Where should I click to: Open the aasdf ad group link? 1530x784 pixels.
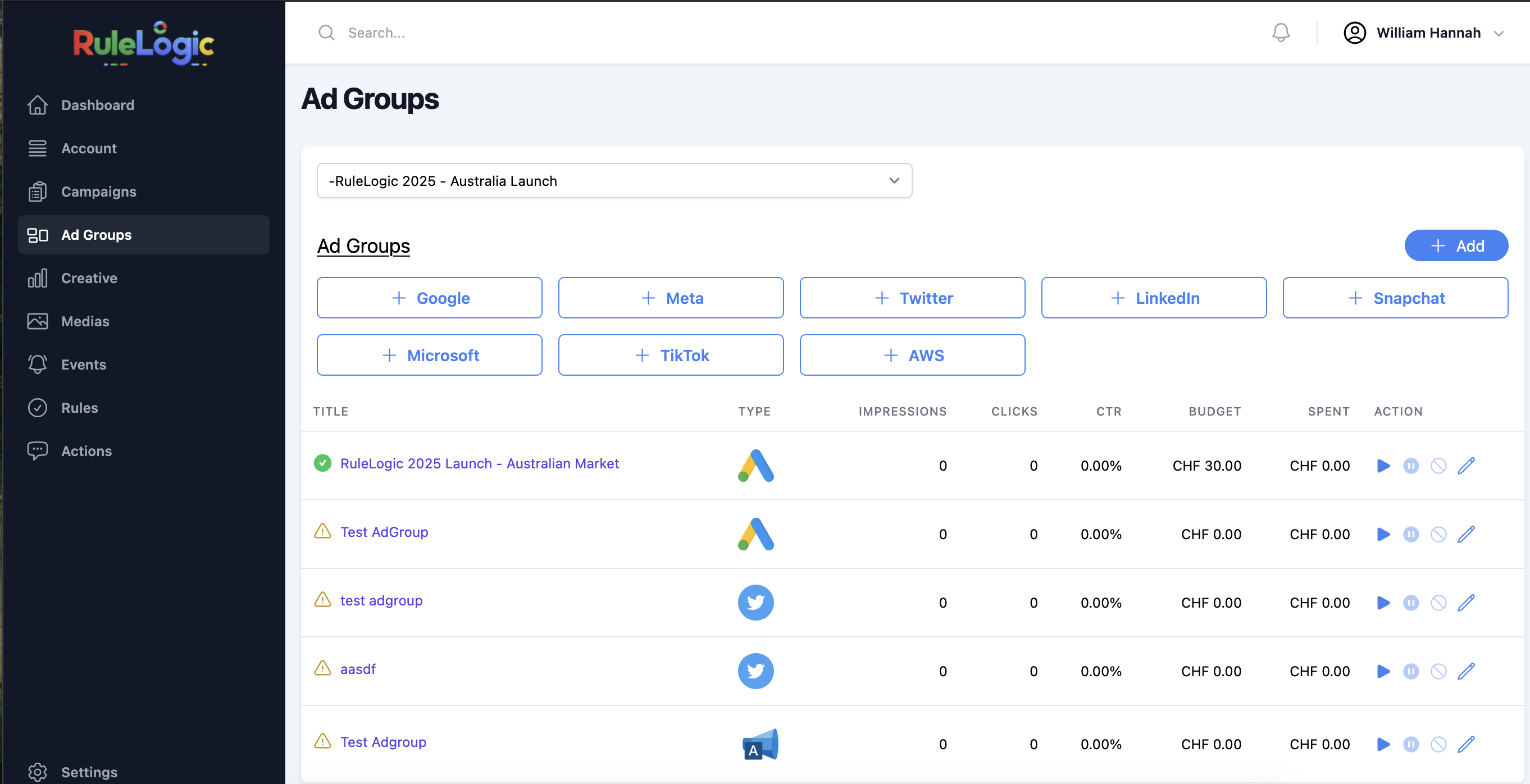point(358,669)
